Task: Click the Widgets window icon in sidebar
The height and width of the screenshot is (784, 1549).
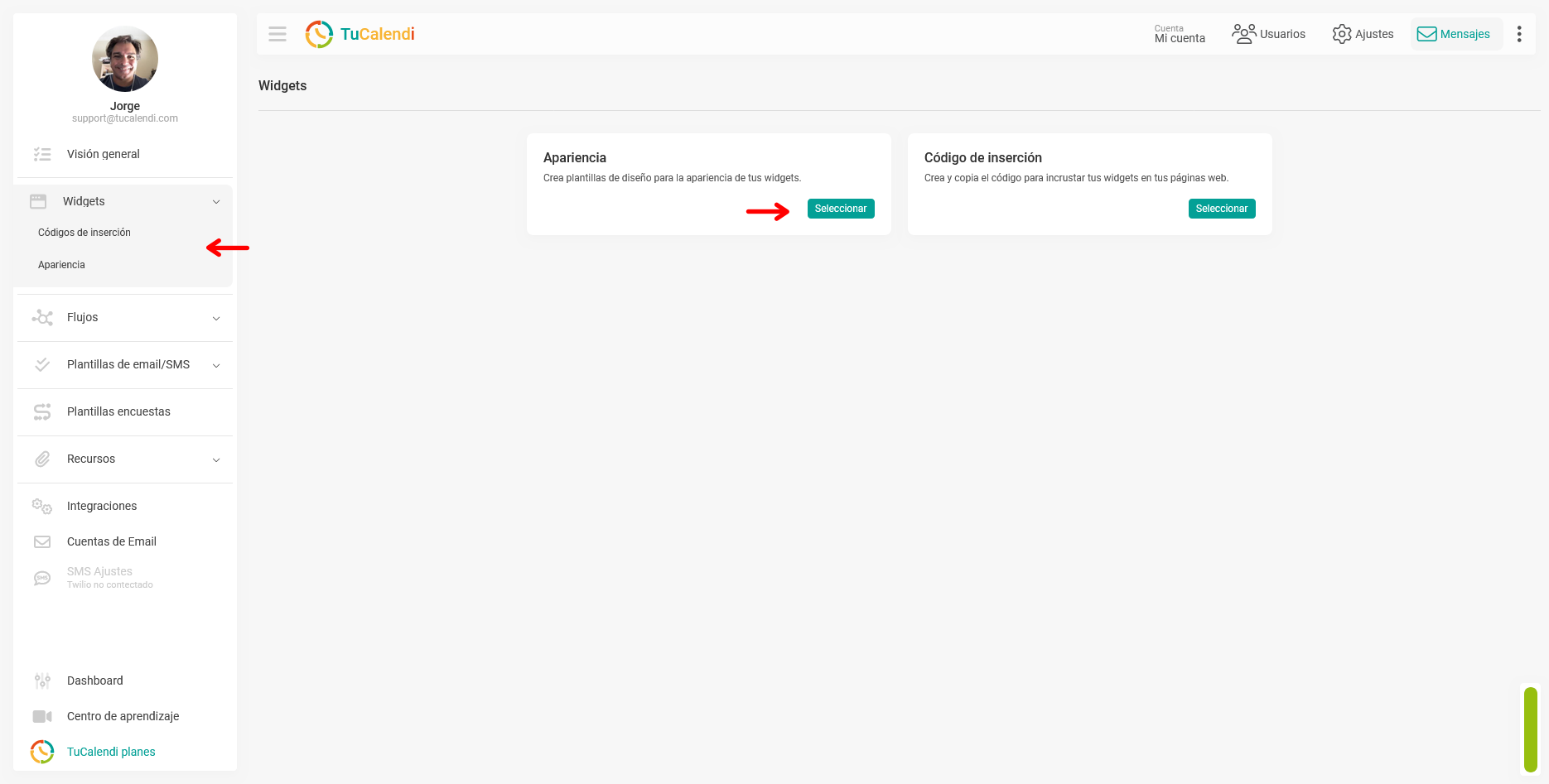Action: (x=38, y=201)
